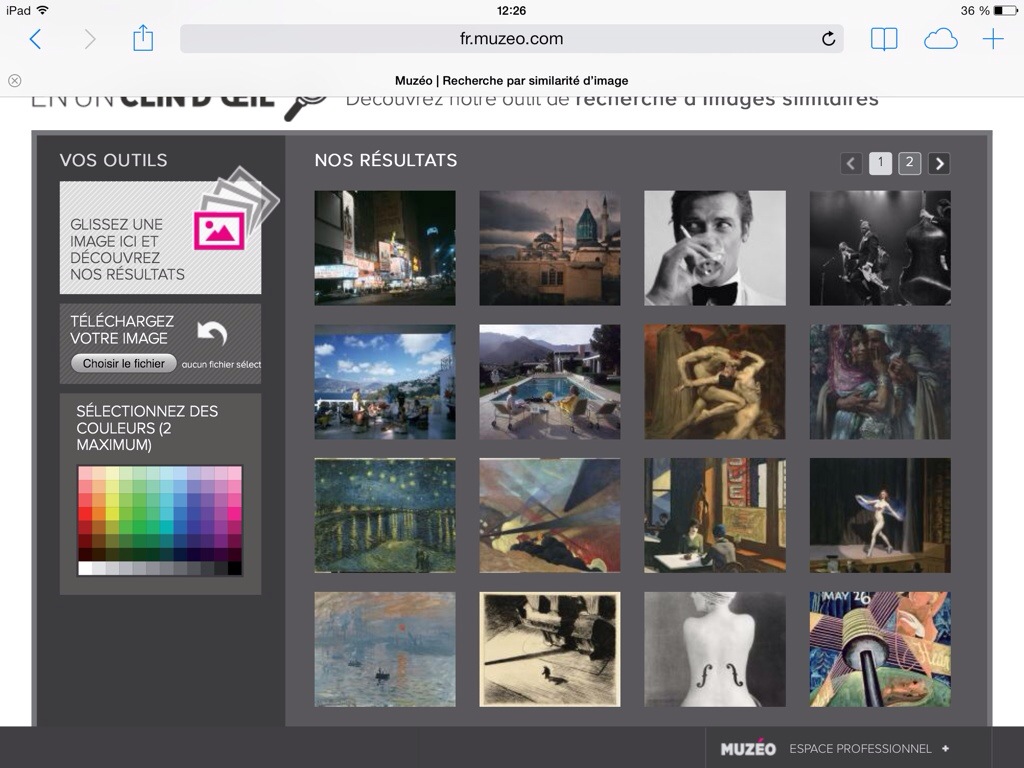Expand Espace Professionnel plus icon
The width and height of the screenshot is (1024, 768).
945,748
